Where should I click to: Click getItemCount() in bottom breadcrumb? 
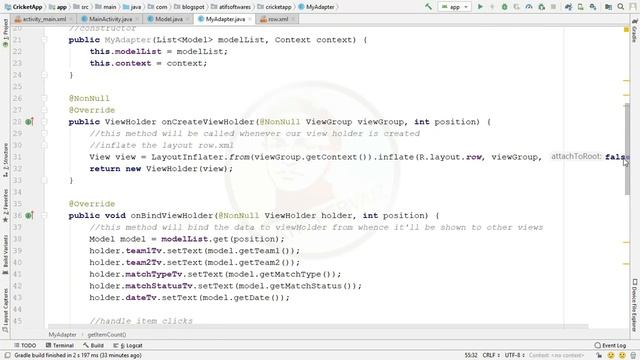pyautogui.click(x=107, y=335)
